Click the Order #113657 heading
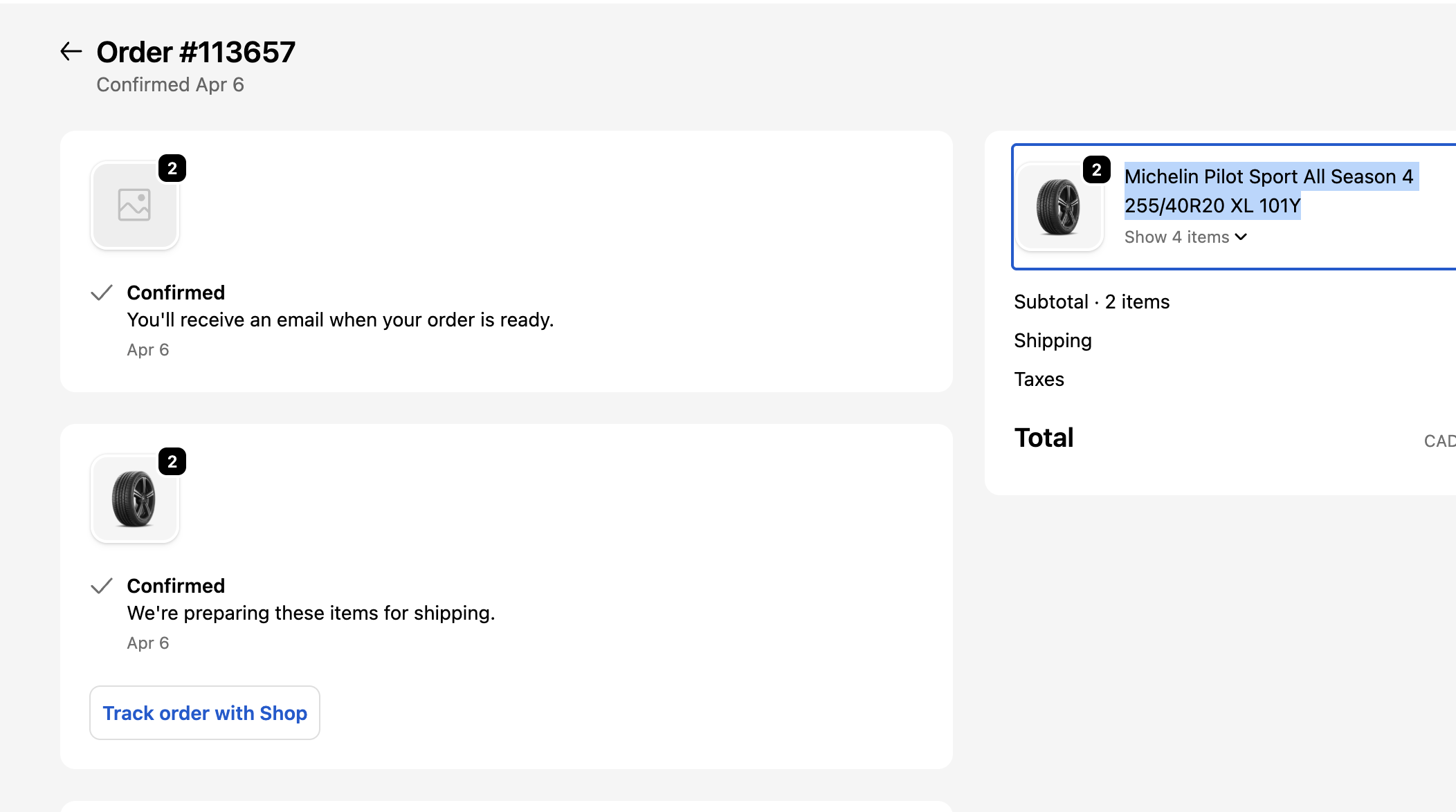This screenshot has width=1456, height=812. click(x=196, y=52)
